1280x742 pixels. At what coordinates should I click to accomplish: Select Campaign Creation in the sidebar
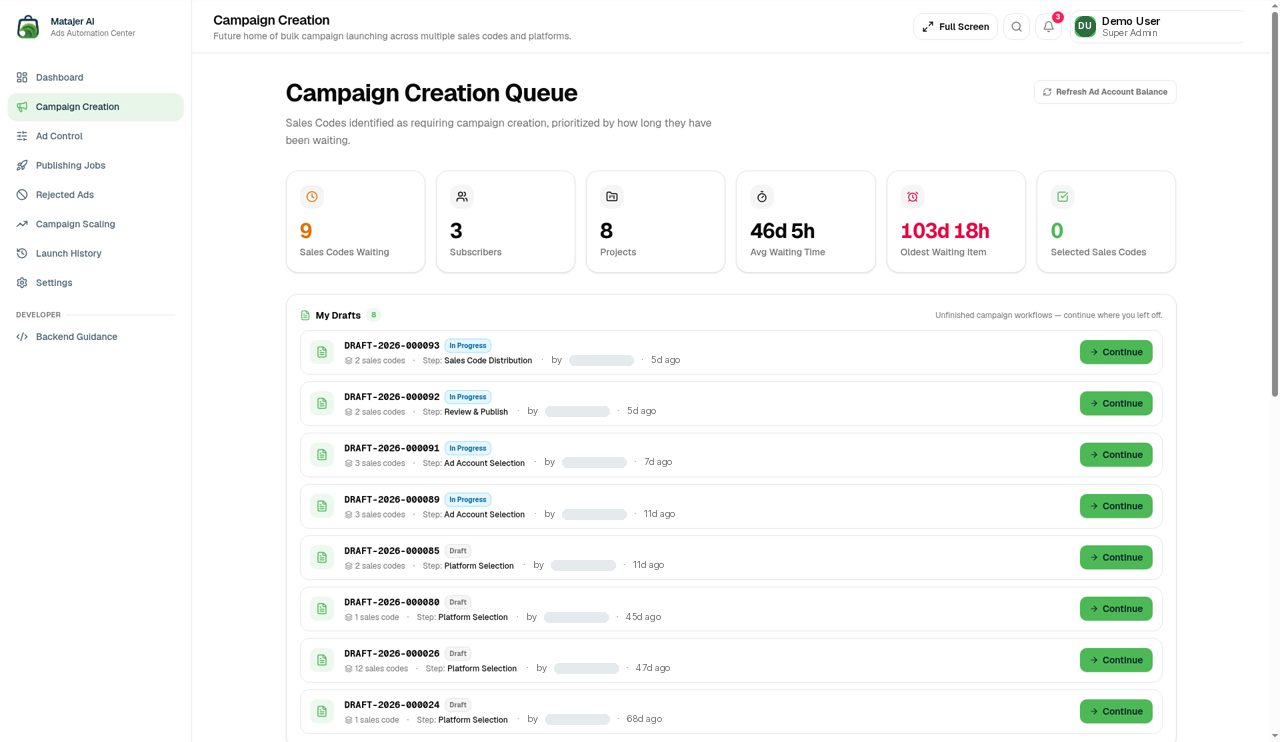point(95,107)
